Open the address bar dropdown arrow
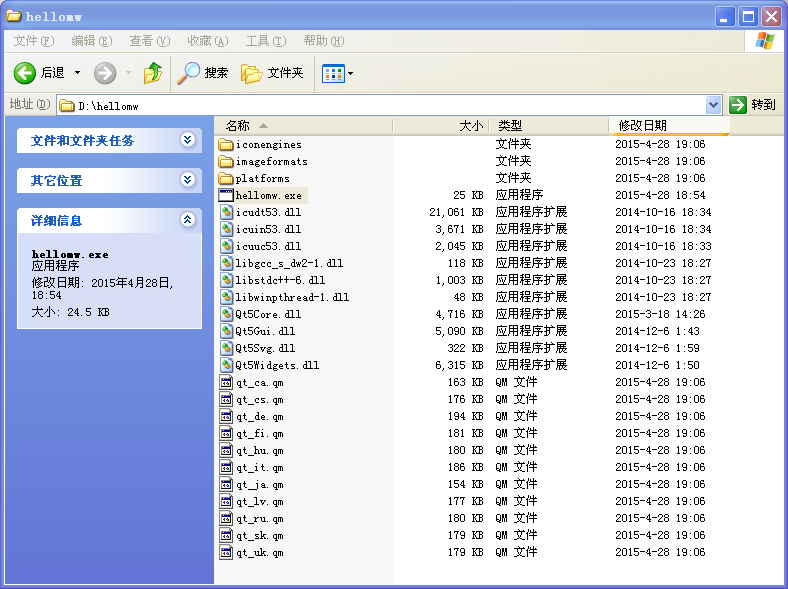Image resolution: width=788 pixels, height=589 pixels. 713,105
